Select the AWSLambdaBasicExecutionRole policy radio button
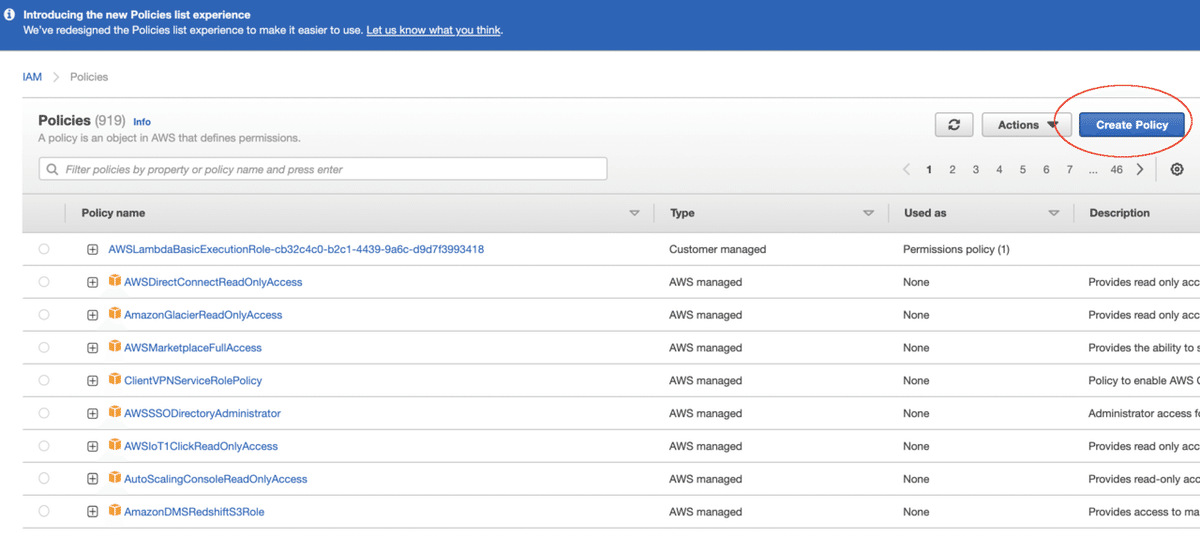 [44, 249]
